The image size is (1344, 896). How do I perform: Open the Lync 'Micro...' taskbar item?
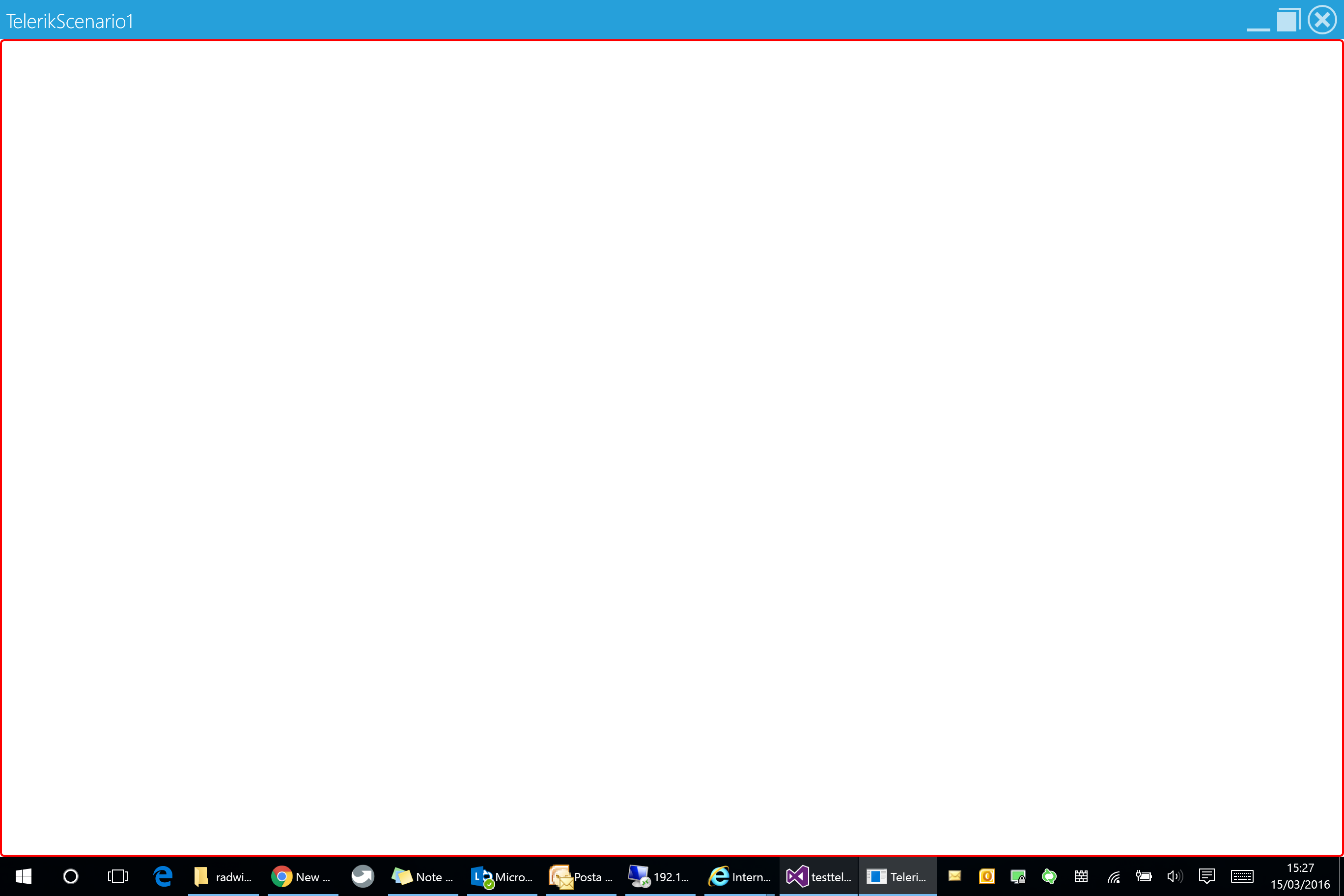click(502, 876)
